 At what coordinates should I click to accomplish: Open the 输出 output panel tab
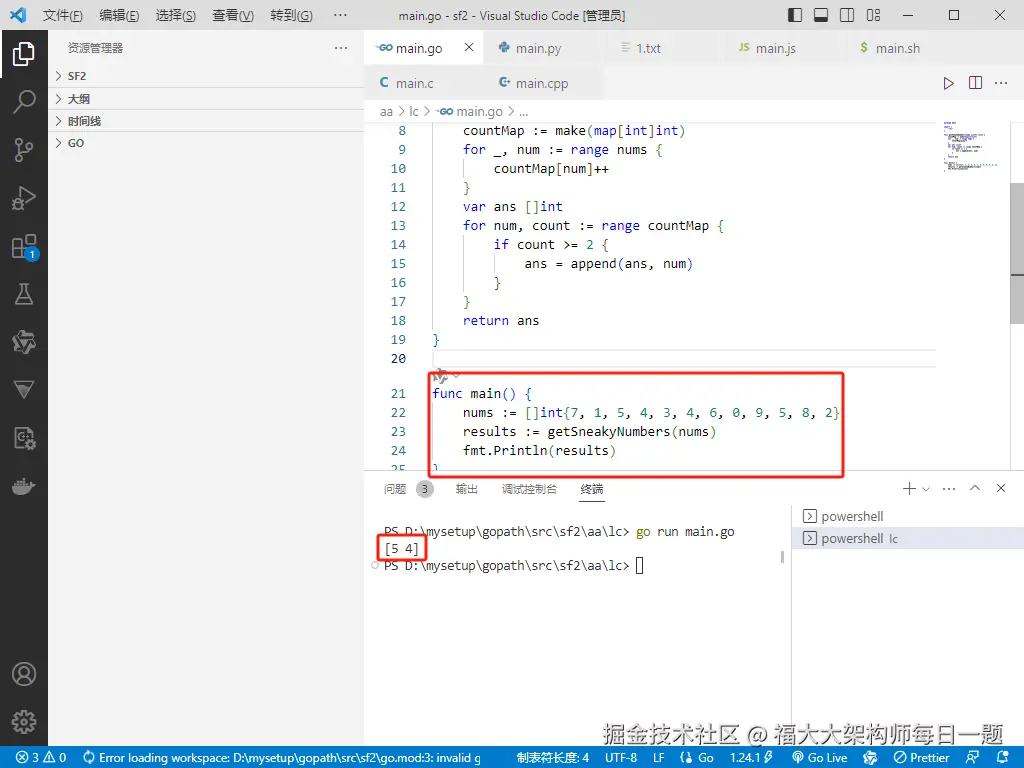click(x=466, y=489)
